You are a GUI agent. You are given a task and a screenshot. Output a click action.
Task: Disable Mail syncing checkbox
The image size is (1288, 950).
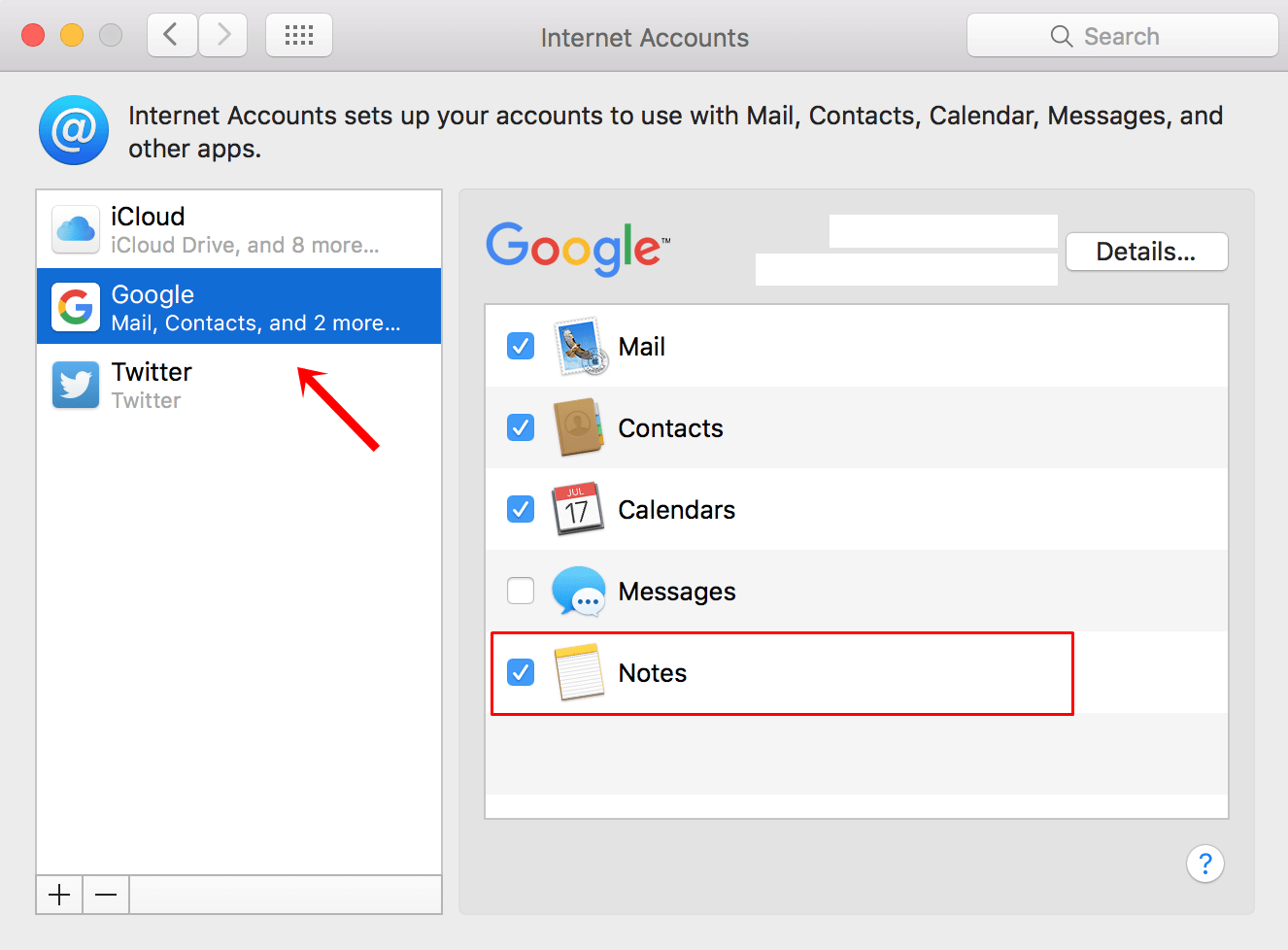coord(521,346)
